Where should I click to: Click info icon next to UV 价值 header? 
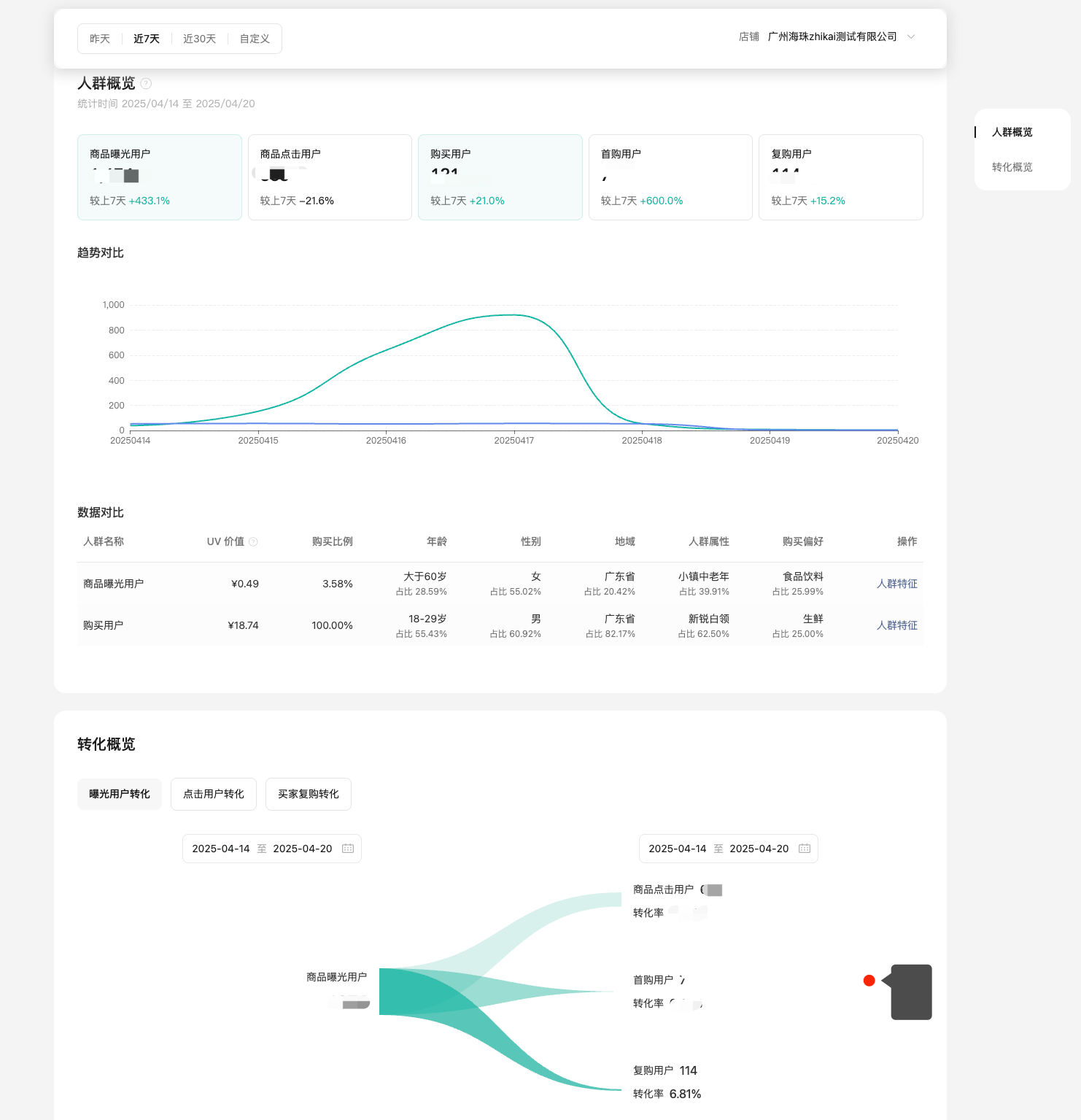tap(253, 541)
